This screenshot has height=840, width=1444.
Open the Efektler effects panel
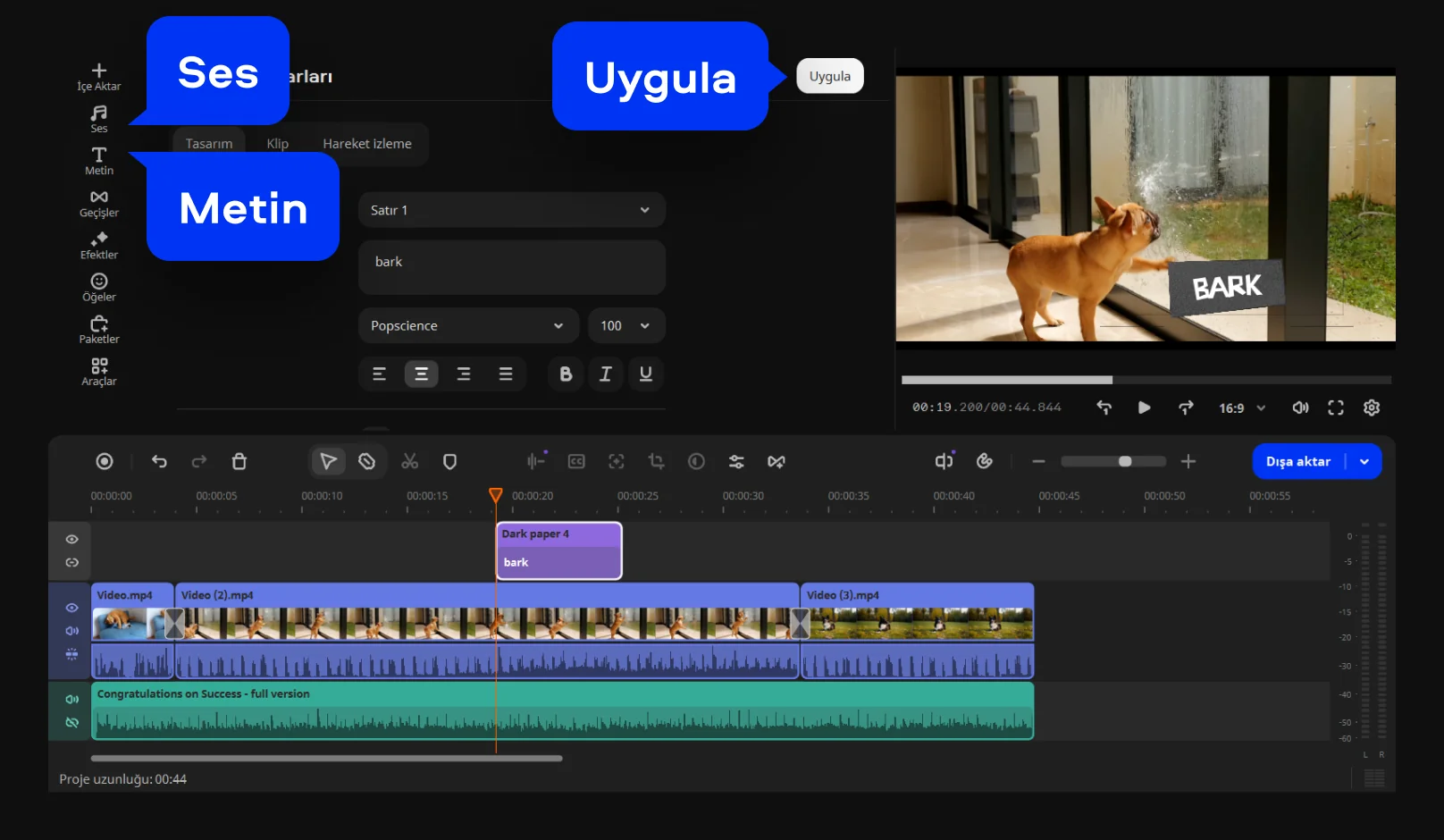tap(99, 245)
